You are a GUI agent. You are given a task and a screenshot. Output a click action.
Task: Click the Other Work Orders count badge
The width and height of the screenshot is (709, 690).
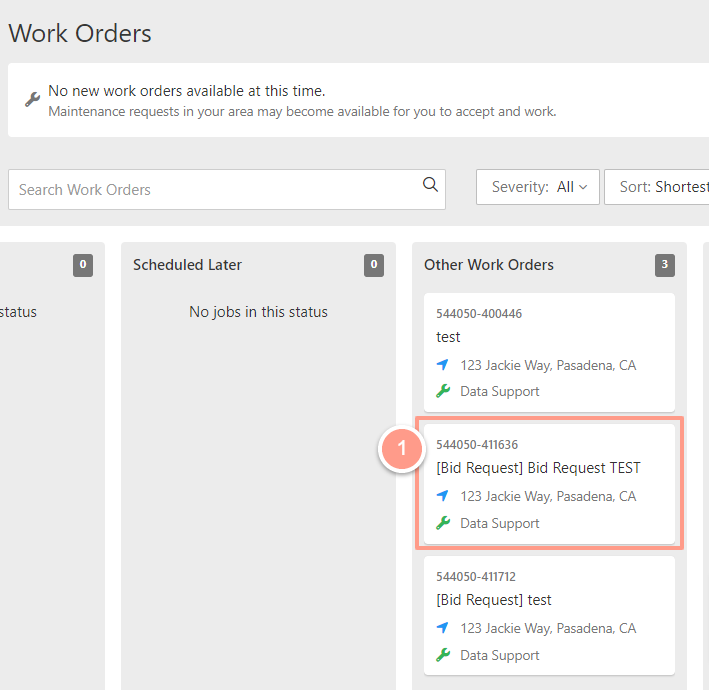(x=665, y=265)
